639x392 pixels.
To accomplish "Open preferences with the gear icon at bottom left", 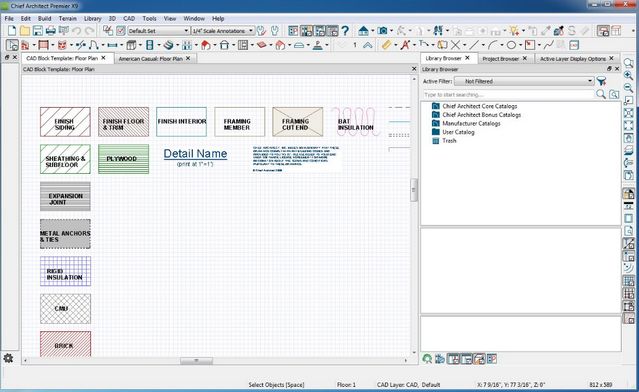I will click(8, 358).
